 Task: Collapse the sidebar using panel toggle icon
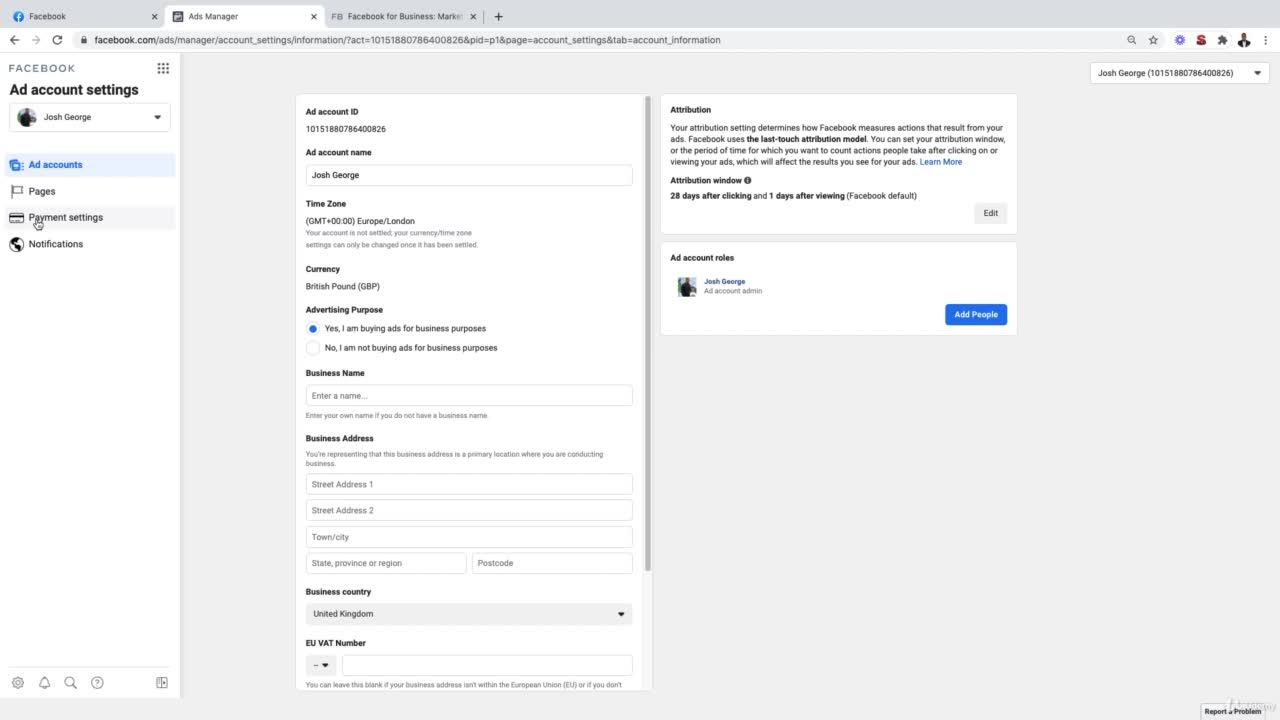tap(162, 683)
